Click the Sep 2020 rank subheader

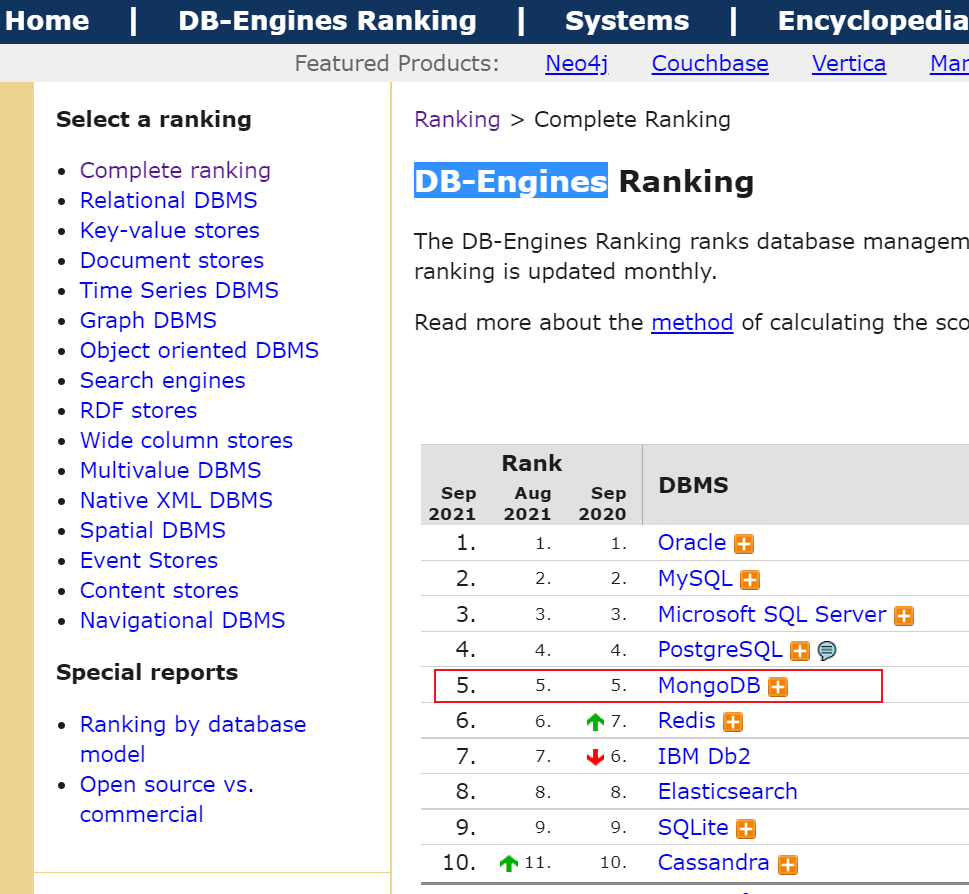(x=603, y=504)
